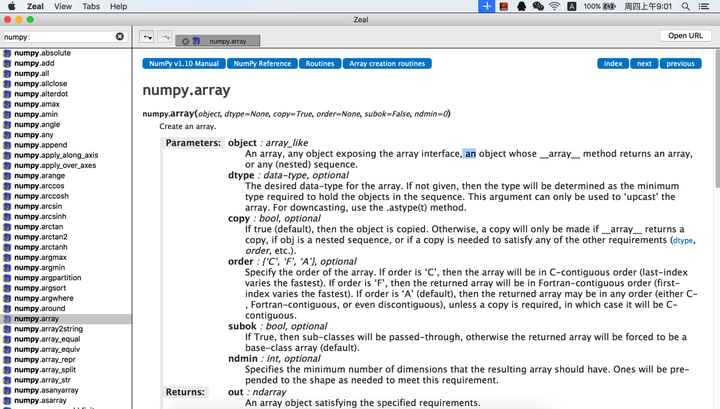Image resolution: width=720 pixels, height=409 pixels.
Task: Open the Help menu
Action: pyautogui.click(x=118, y=6)
